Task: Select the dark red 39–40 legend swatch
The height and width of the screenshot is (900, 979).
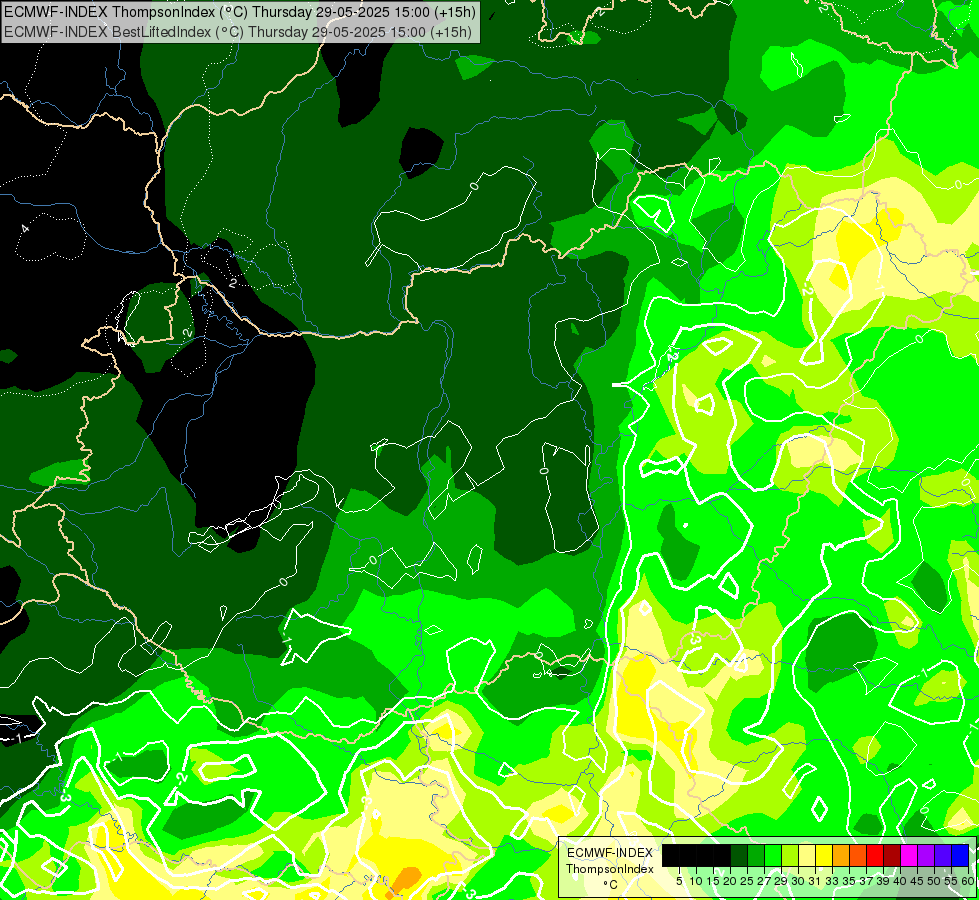Action: (x=892, y=856)
